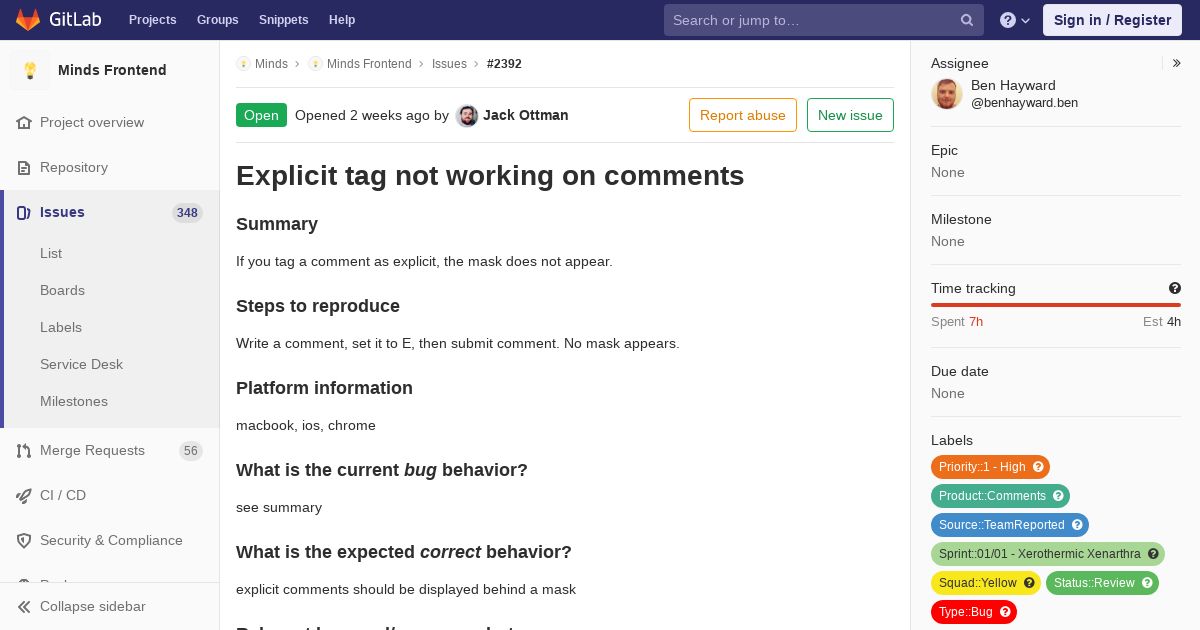Click the Issues sidebar icon
The width and height of the screenshot is (1200, 630).
[24, 212]
